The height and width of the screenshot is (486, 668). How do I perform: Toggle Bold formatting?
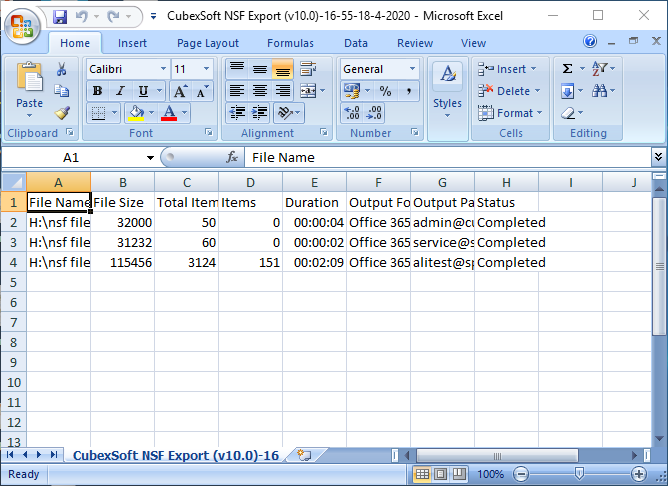97,91
